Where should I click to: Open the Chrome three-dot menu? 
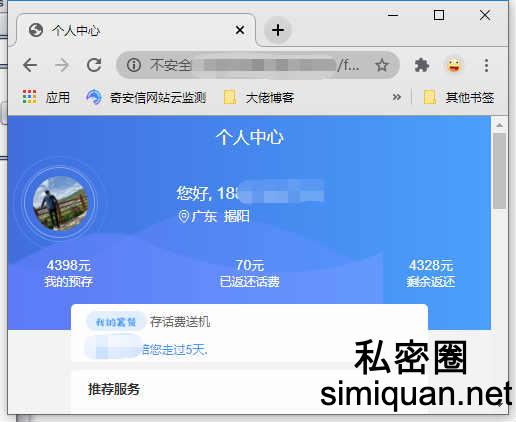[x=486, y=65]
